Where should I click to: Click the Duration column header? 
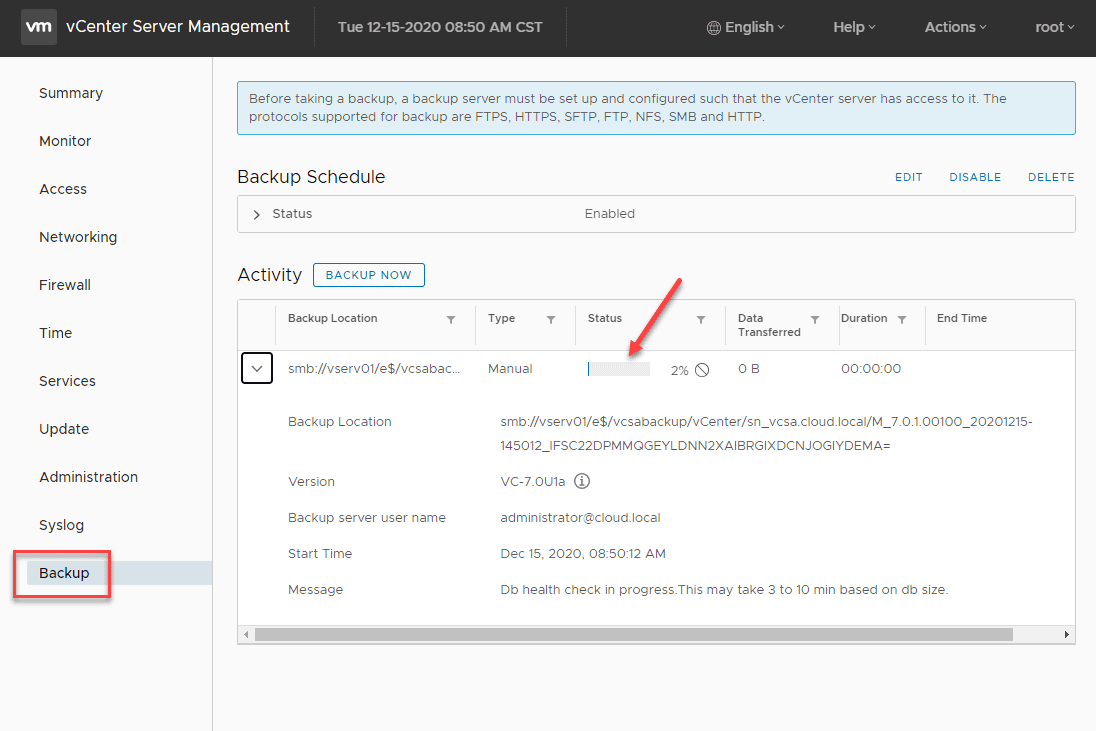click(864, 318)
